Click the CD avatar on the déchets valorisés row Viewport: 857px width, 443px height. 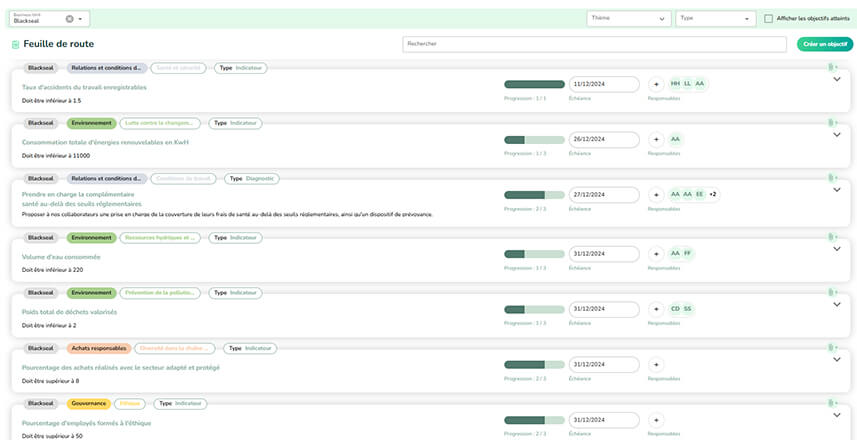(x=675, y=309)
